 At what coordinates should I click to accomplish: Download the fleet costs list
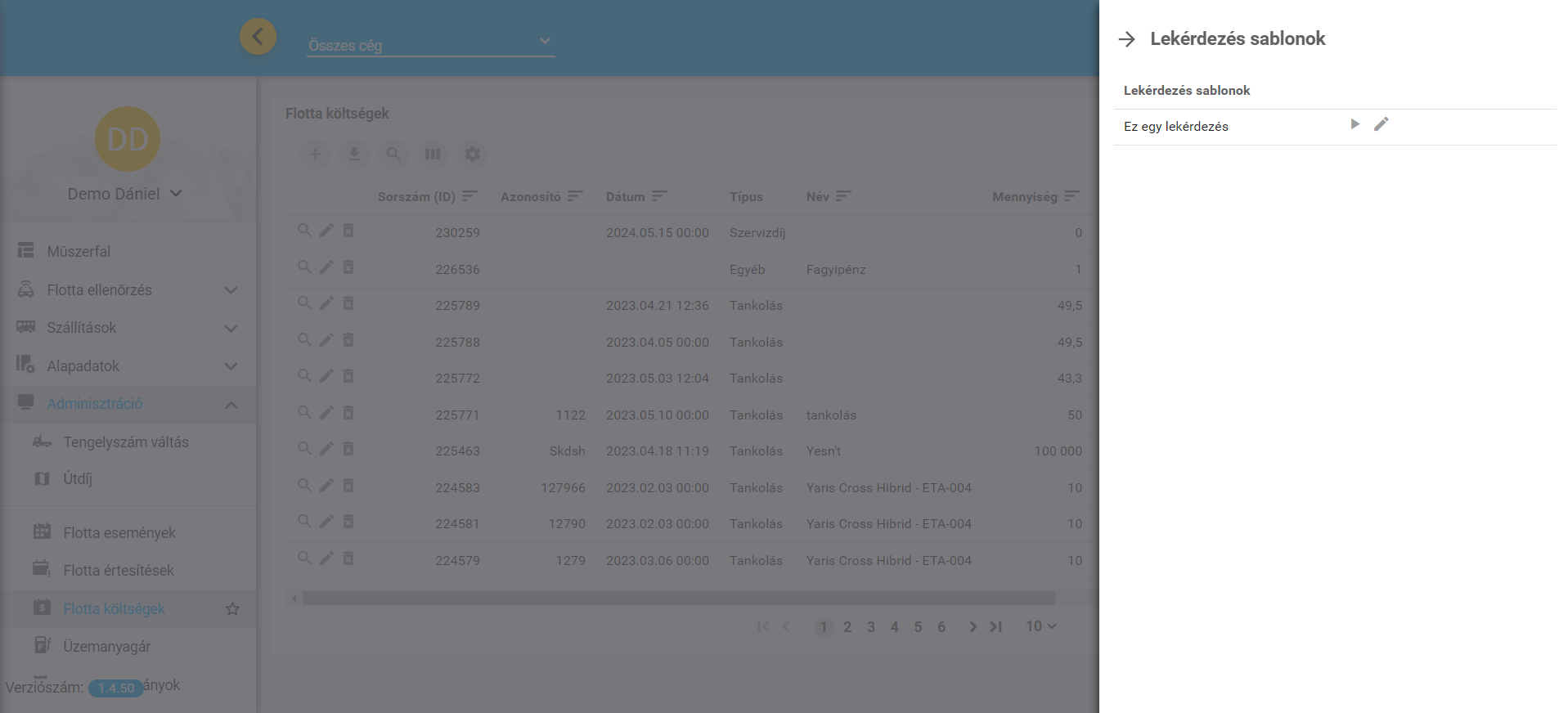coord(354,154)
